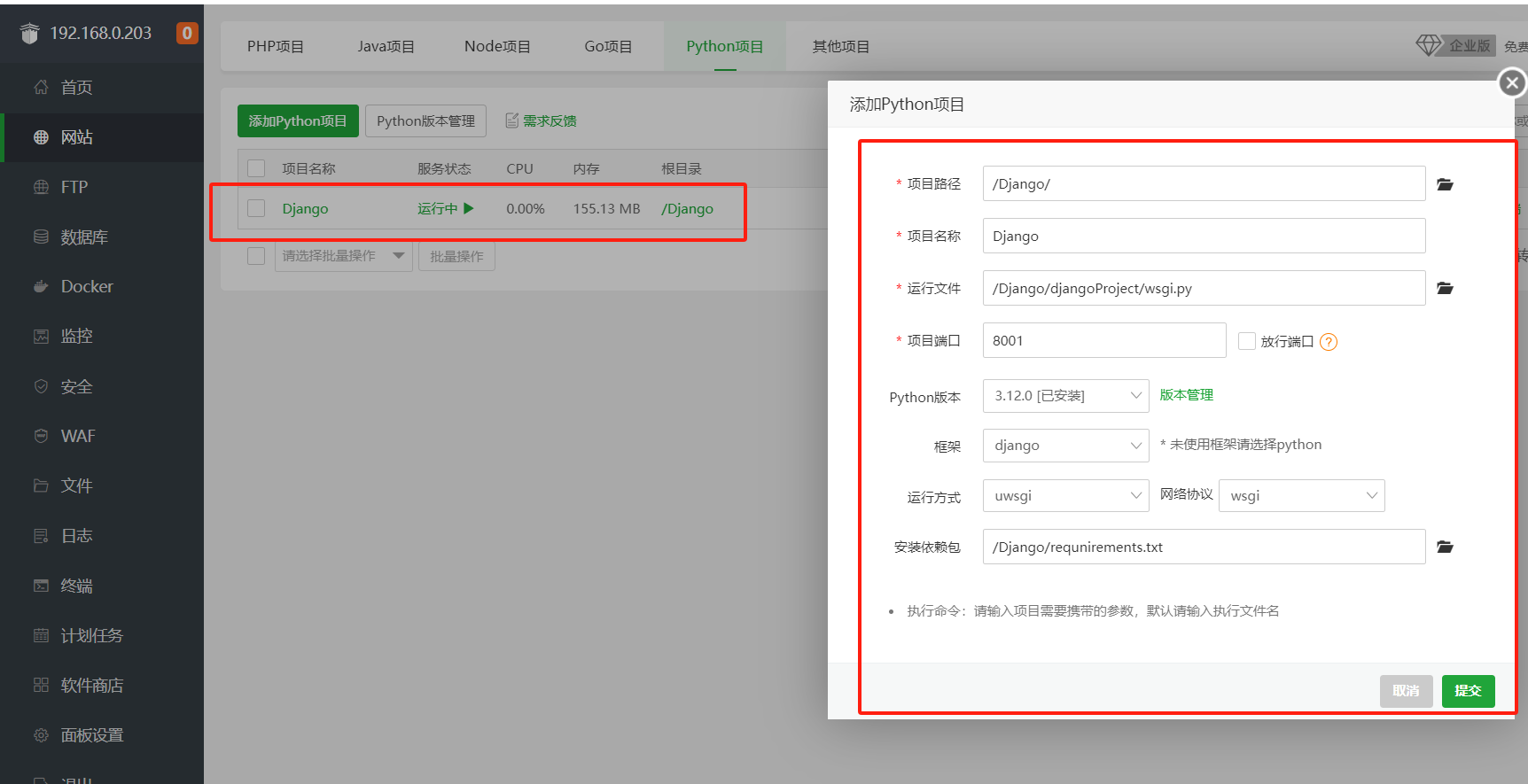Click the 软件商店 grid icon

click(41, 685)
